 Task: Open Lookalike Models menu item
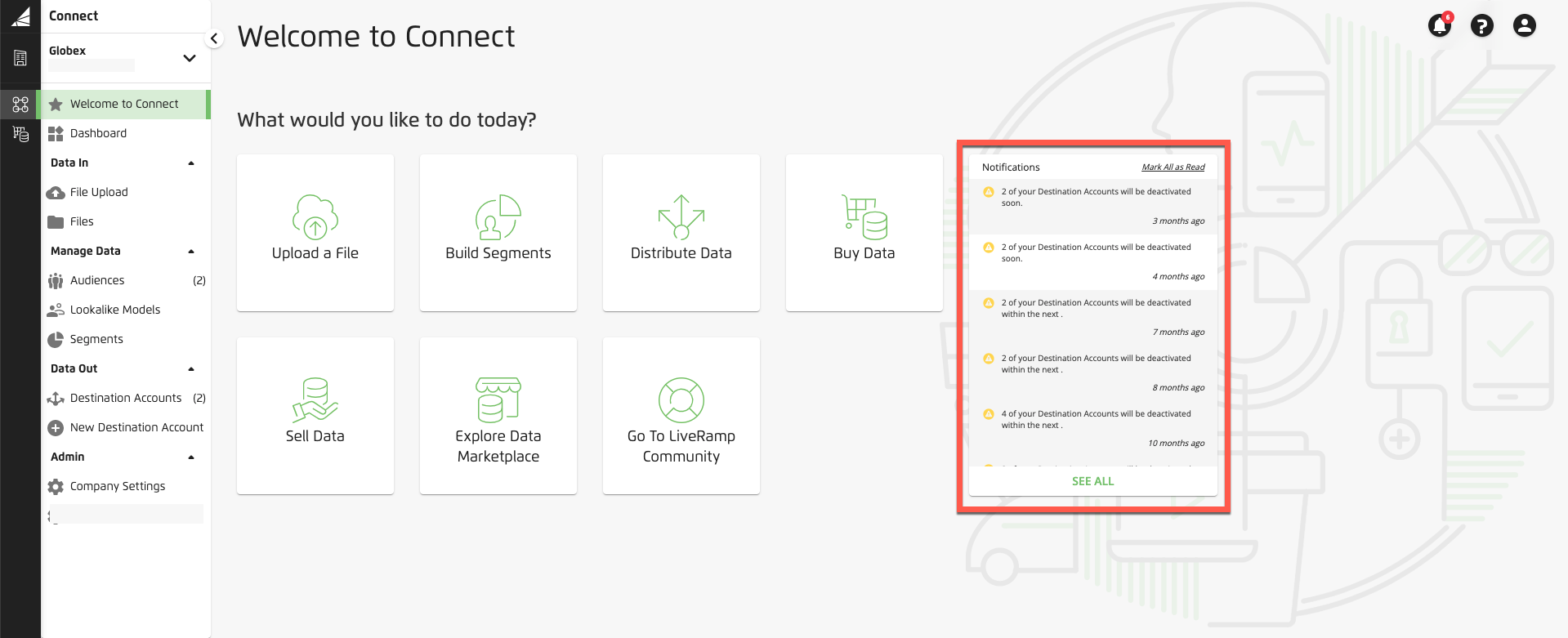(126, 310)
